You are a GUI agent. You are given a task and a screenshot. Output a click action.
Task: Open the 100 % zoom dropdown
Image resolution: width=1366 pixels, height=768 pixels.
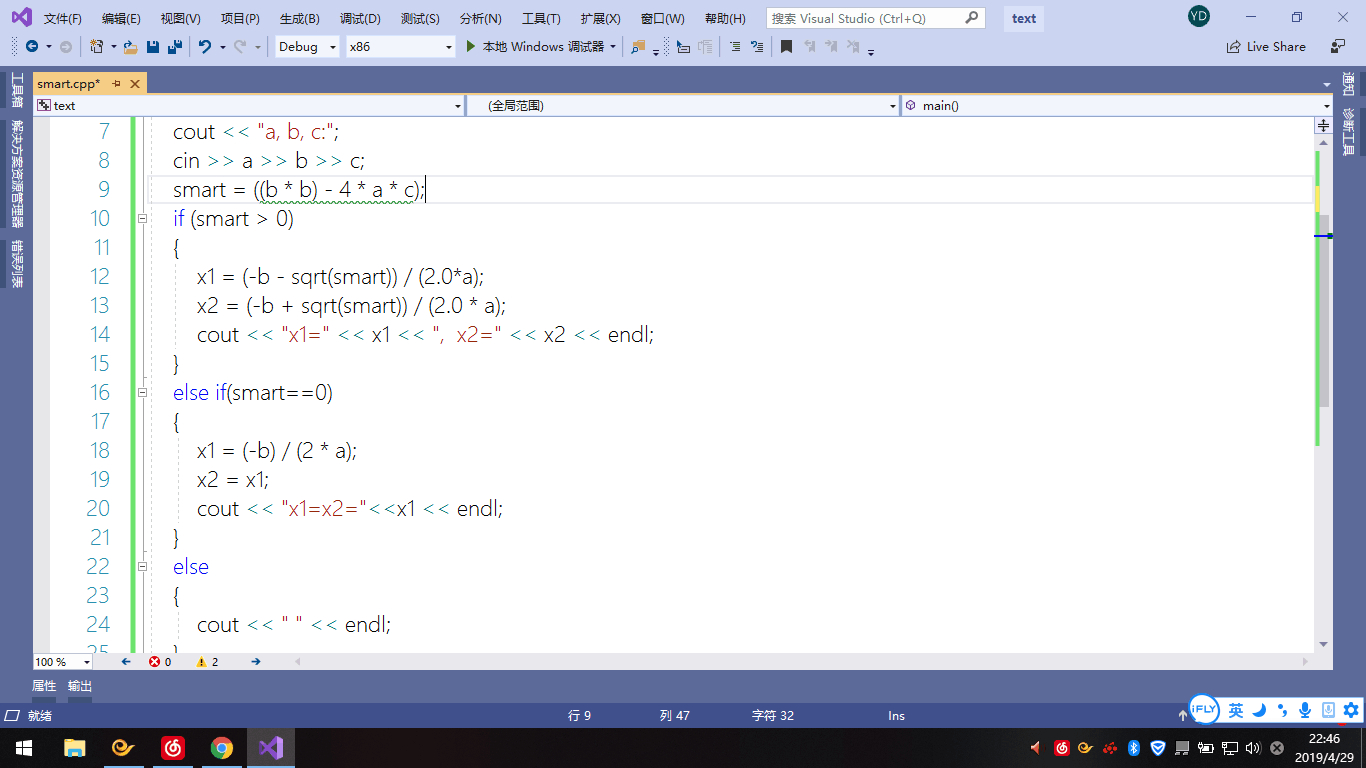63,661
